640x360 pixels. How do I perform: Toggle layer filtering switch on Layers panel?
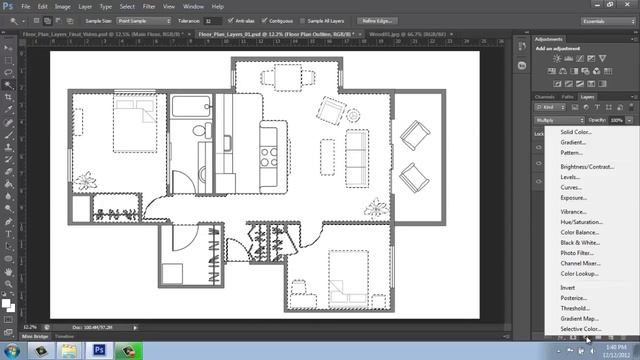[x=631, y=107]
